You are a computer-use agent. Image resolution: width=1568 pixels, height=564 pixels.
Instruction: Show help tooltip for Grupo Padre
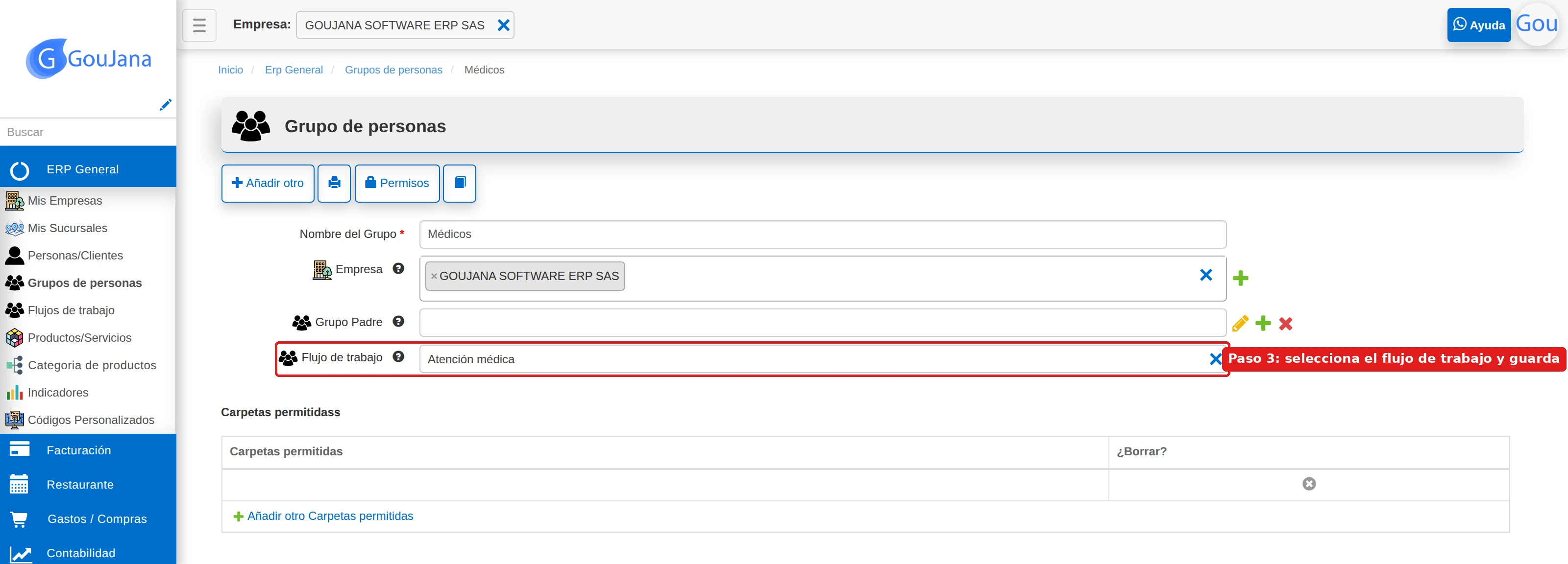(x=398, y=321)
